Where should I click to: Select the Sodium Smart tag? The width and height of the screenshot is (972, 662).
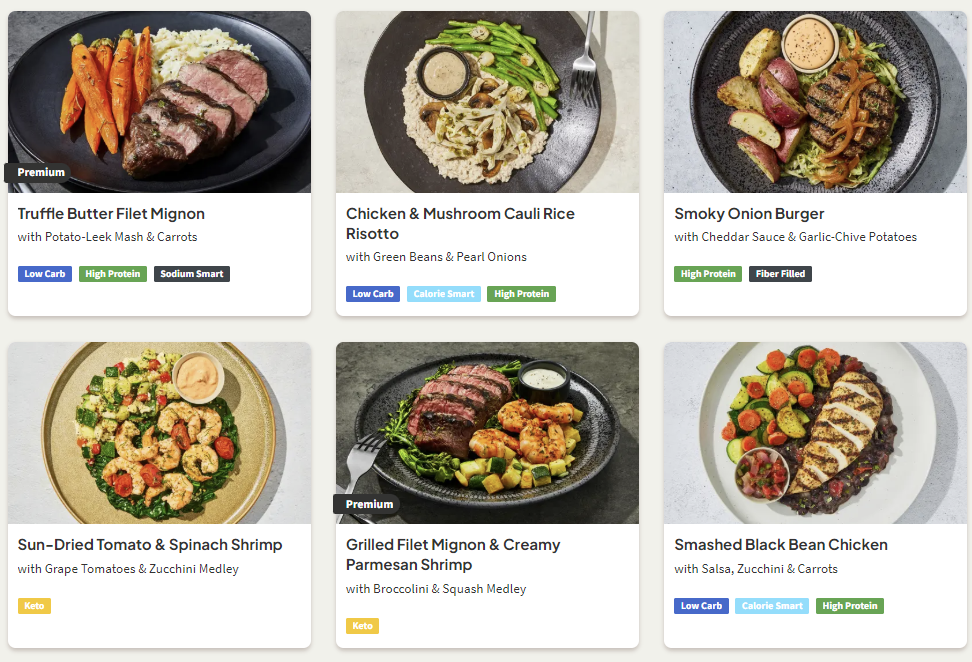click(x=192, y=274)
